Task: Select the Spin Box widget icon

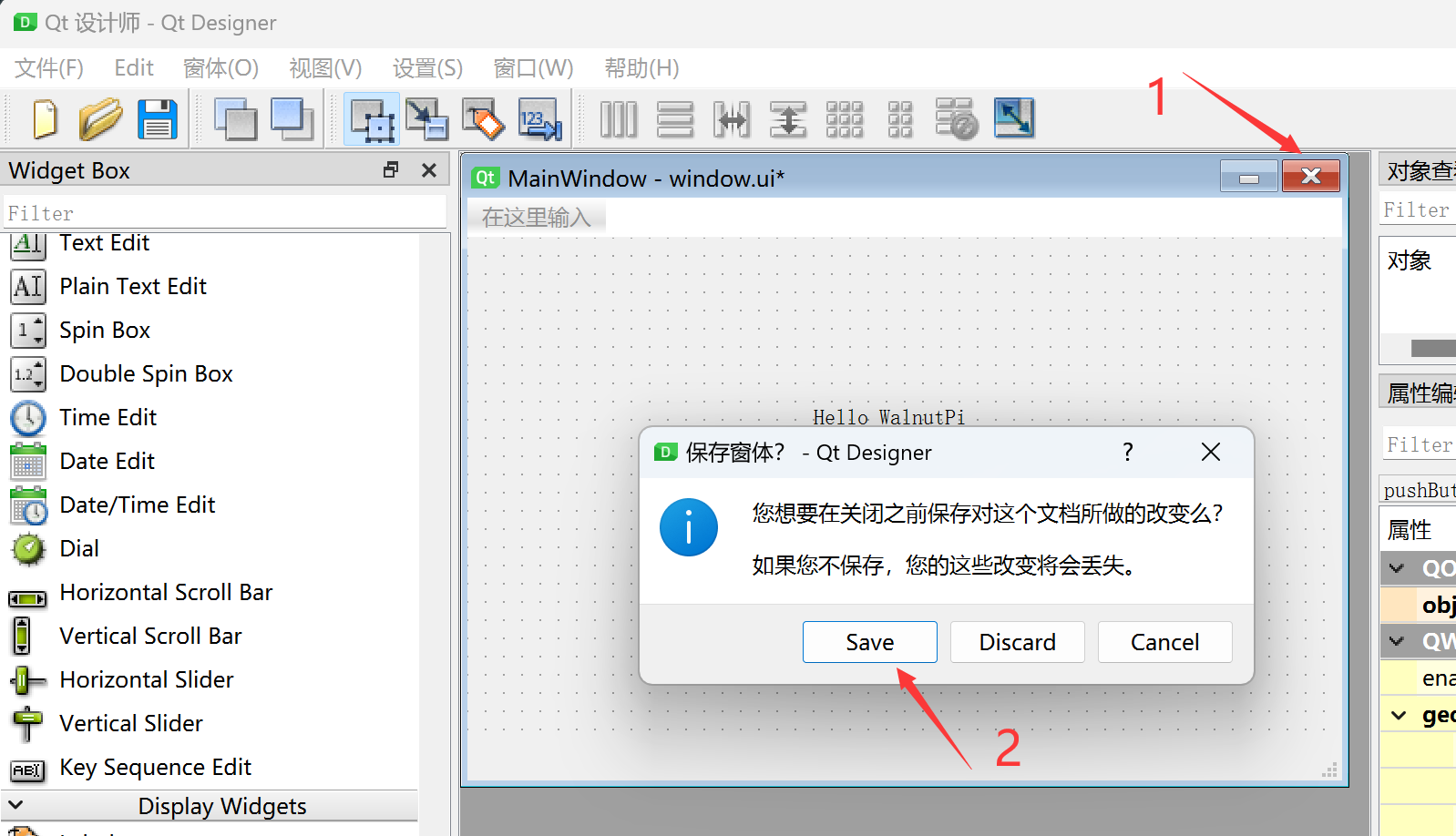Action: (28, 331)
